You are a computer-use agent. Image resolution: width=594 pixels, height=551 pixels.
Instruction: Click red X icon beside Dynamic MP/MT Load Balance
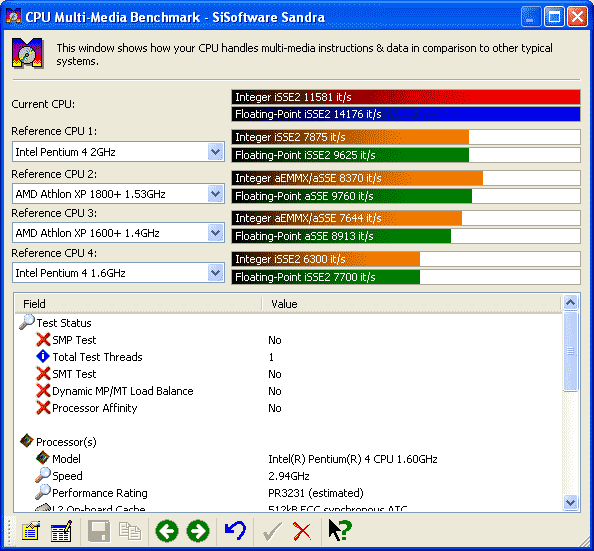43,391
